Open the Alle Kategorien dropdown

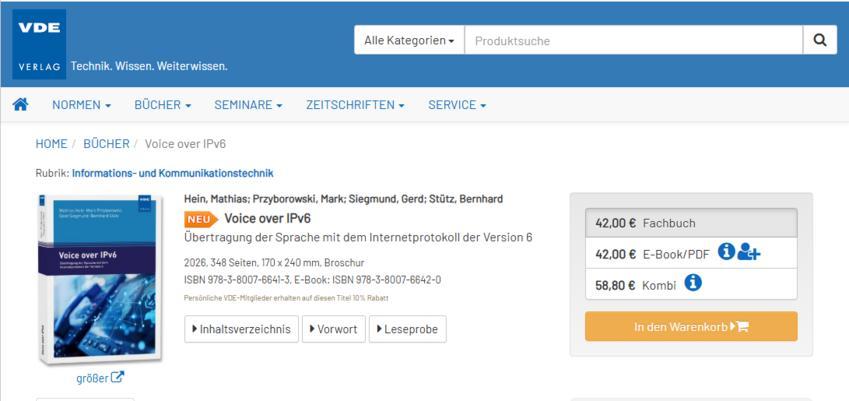click(409, 41)
